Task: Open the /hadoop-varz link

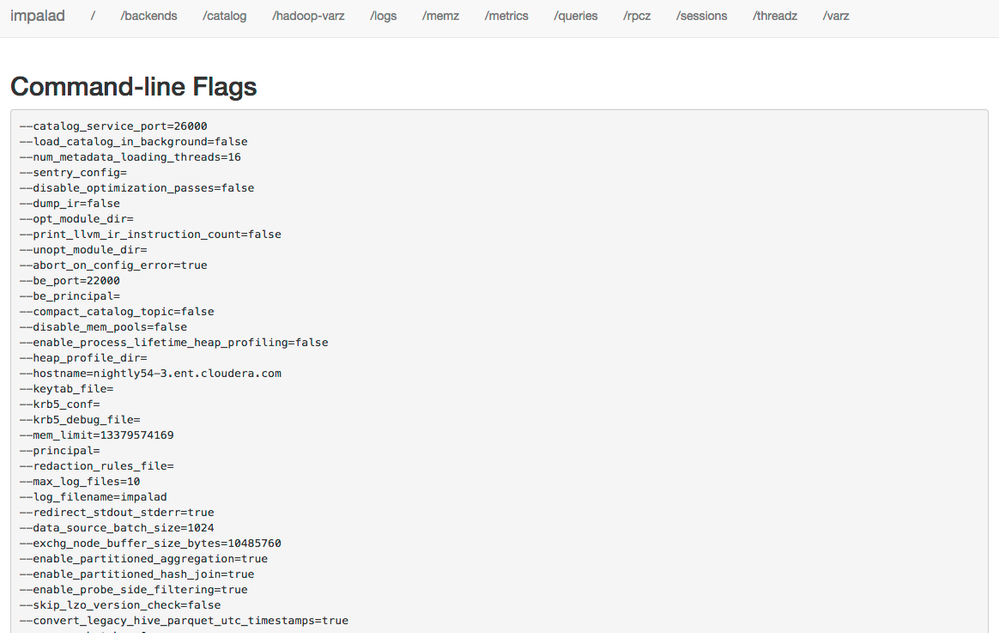Action: [308, 16]
